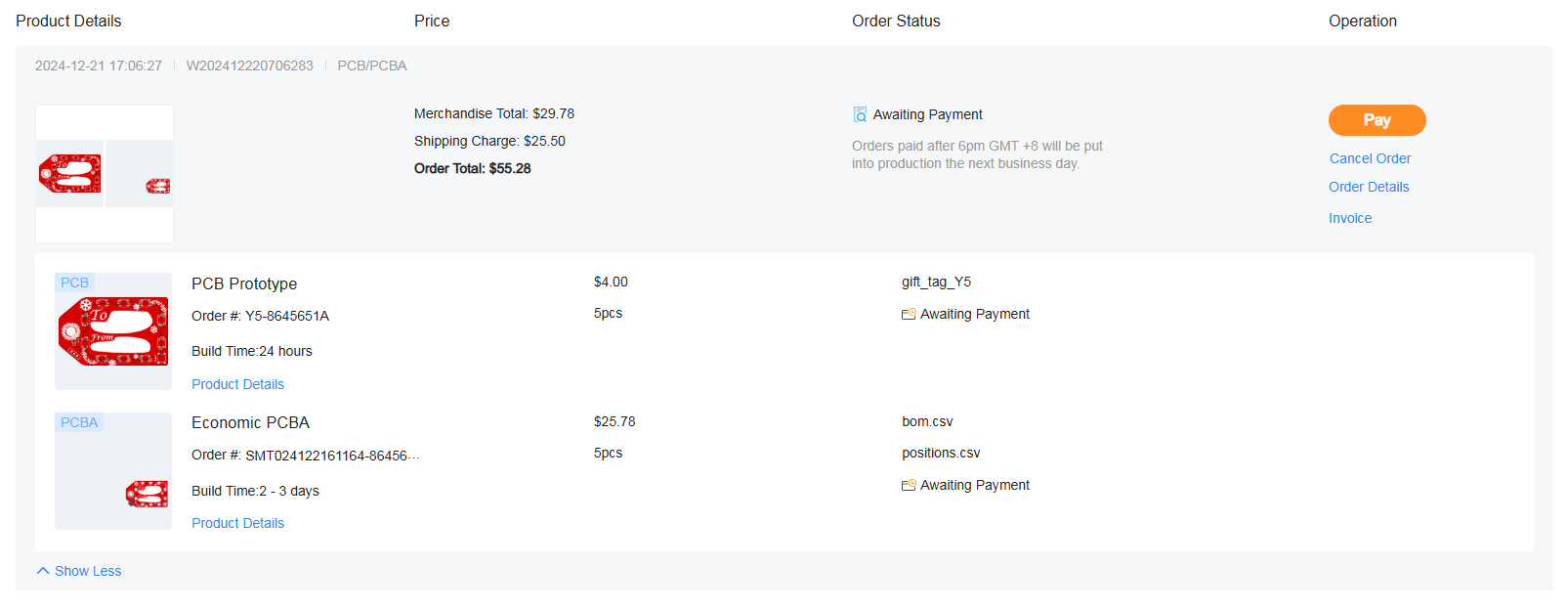Click the blue PCBA tag label
This screenshot has height=609, width=1568.
click(x=79, y=422)
